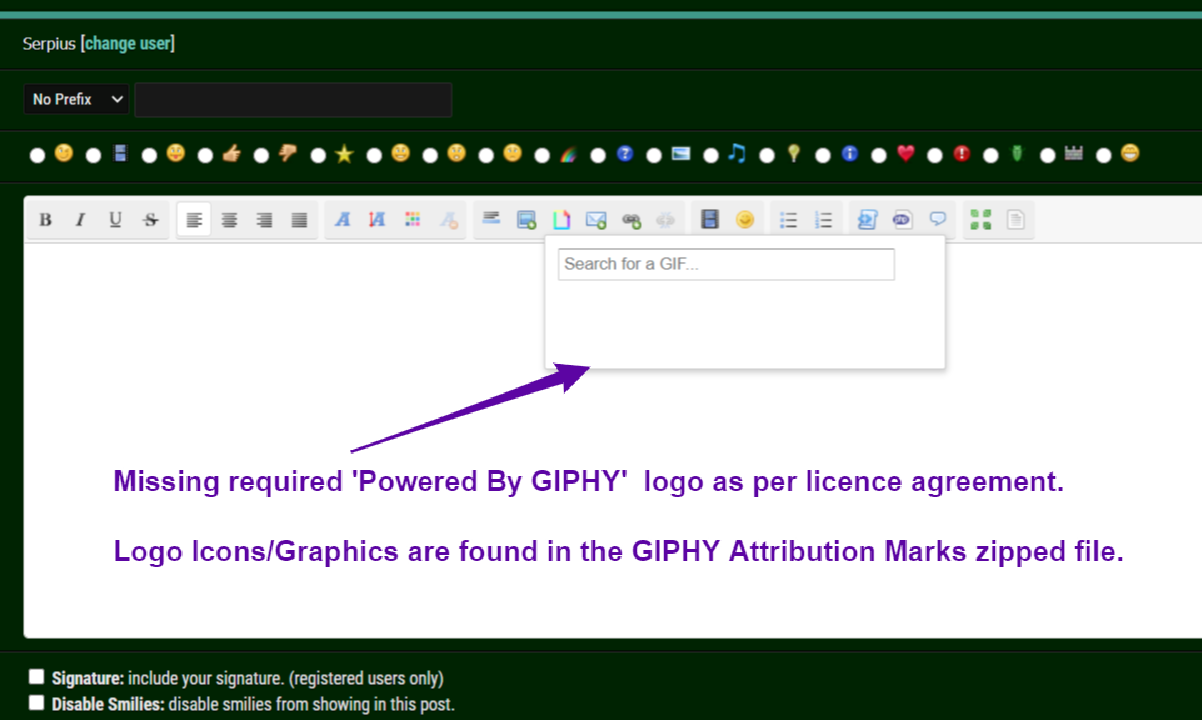Viewport: 1203px width, 720px height.
Task: Insert a quote block
Action: click(937, 220)
